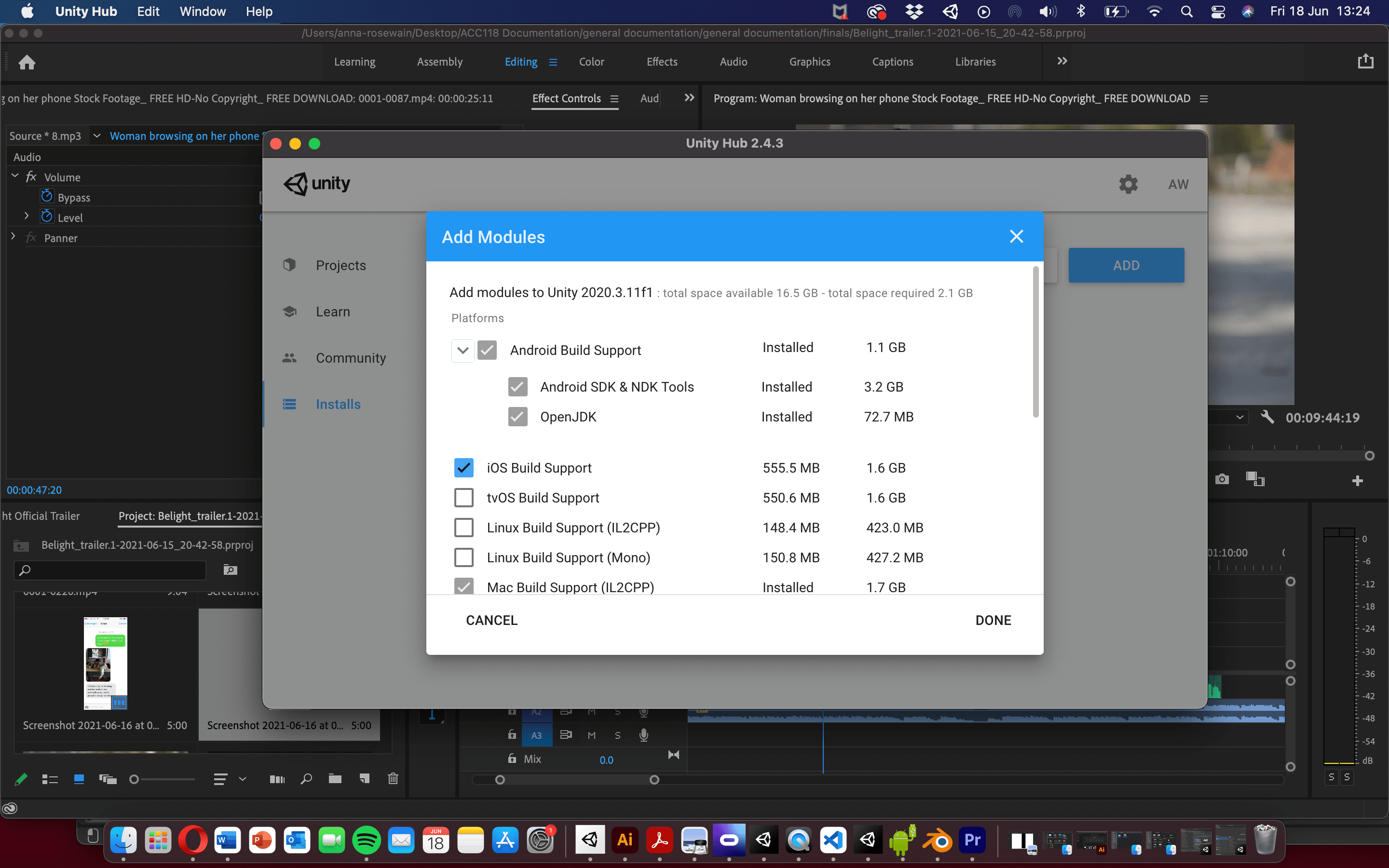Click the Premiere share/export icon
The image size is (1389, 868).
point(1365,61)
